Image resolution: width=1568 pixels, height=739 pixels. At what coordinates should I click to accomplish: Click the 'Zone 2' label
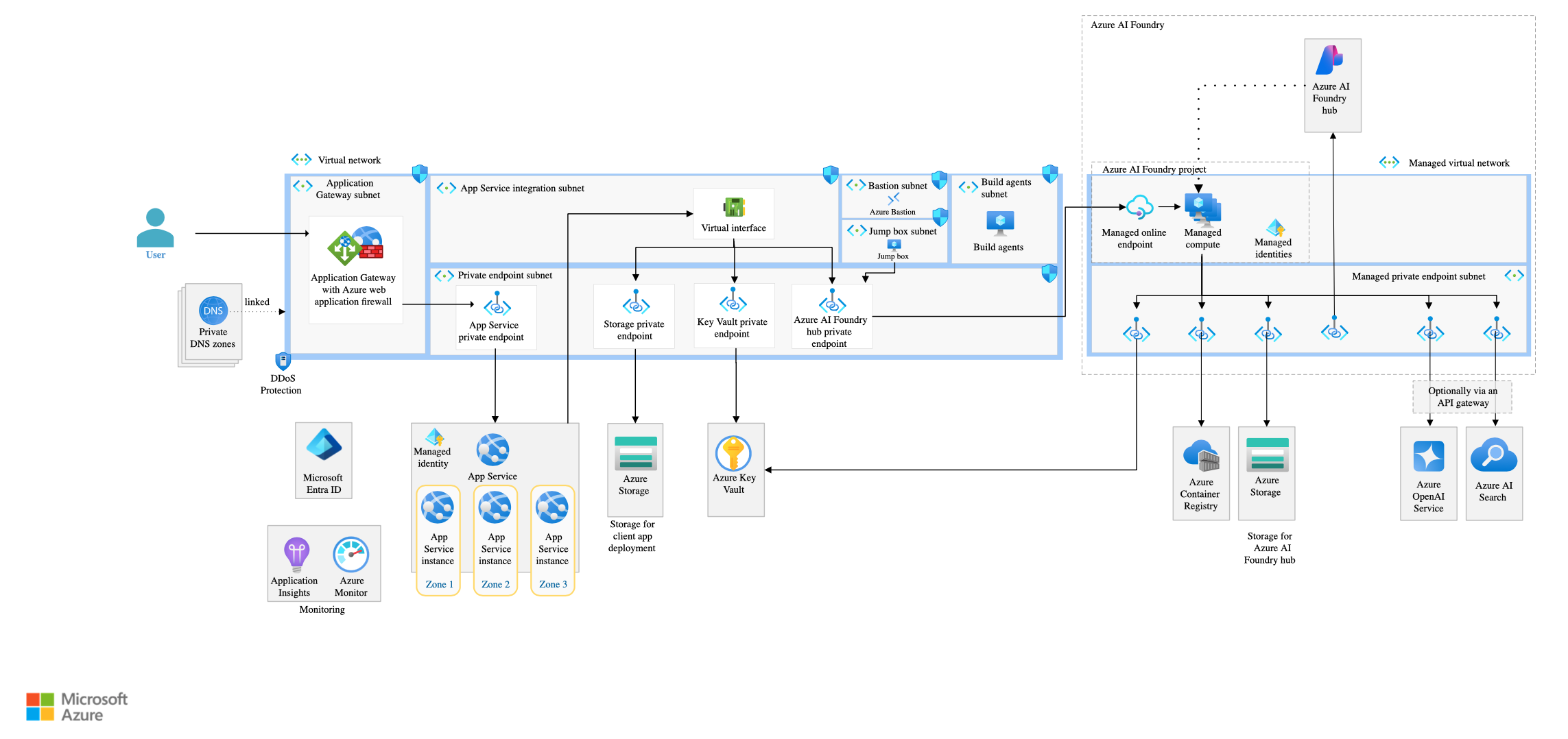495,585
